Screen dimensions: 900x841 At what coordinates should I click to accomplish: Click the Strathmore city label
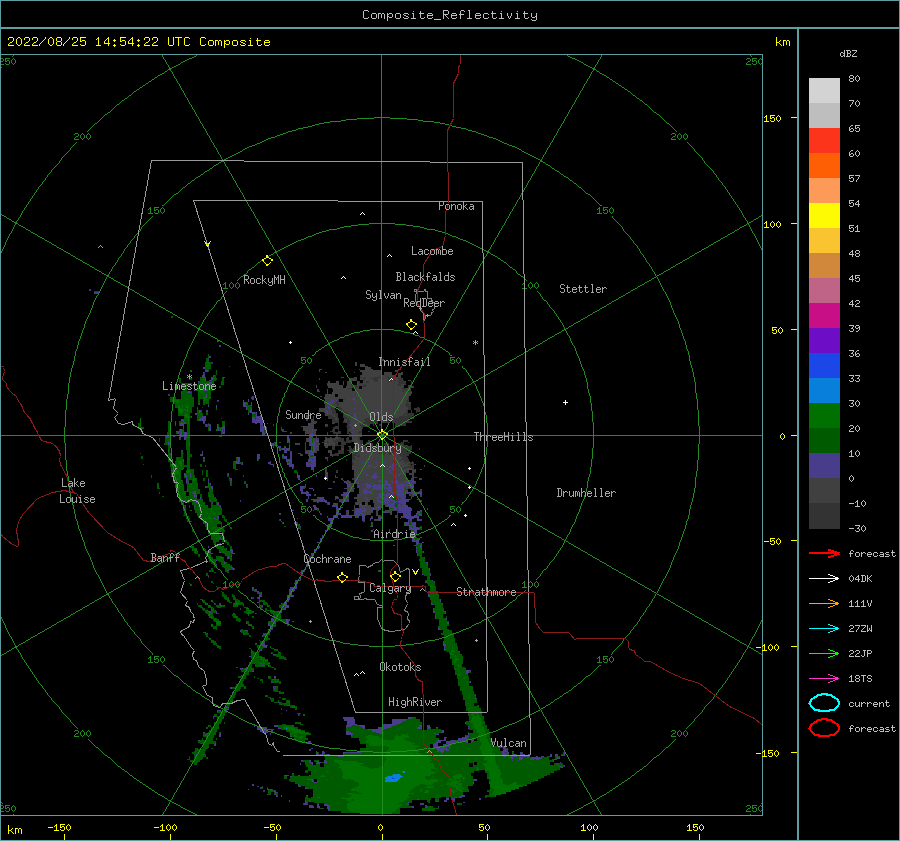(486, 592)
